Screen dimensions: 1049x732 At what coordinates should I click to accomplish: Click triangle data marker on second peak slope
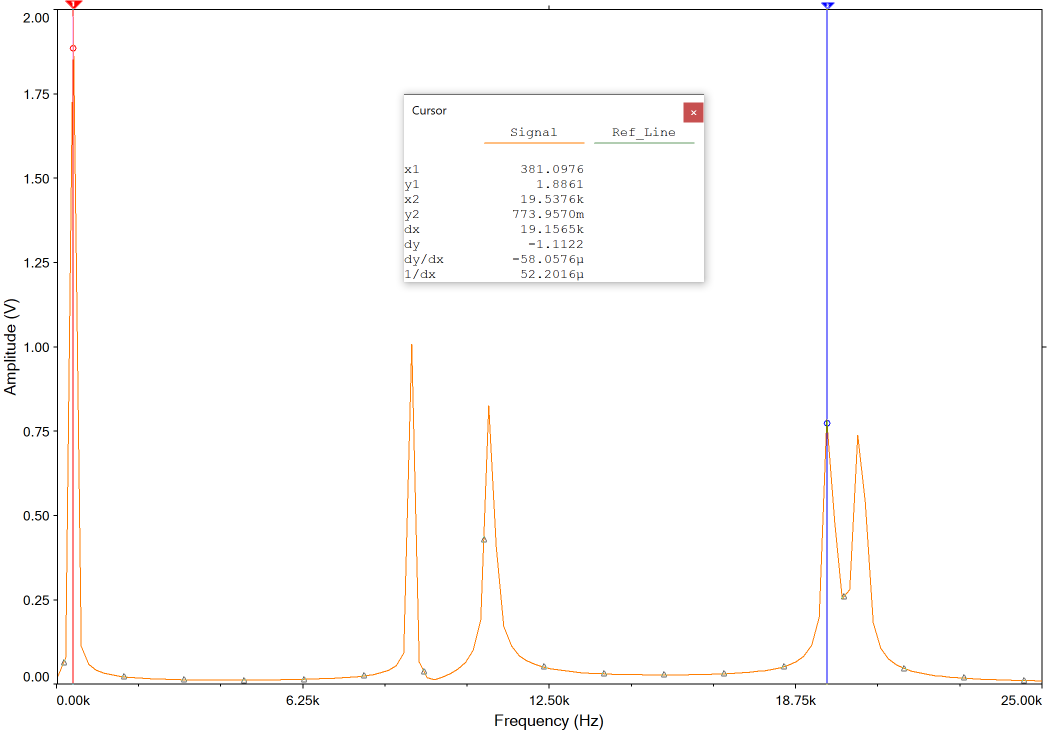tap(484, 540)
